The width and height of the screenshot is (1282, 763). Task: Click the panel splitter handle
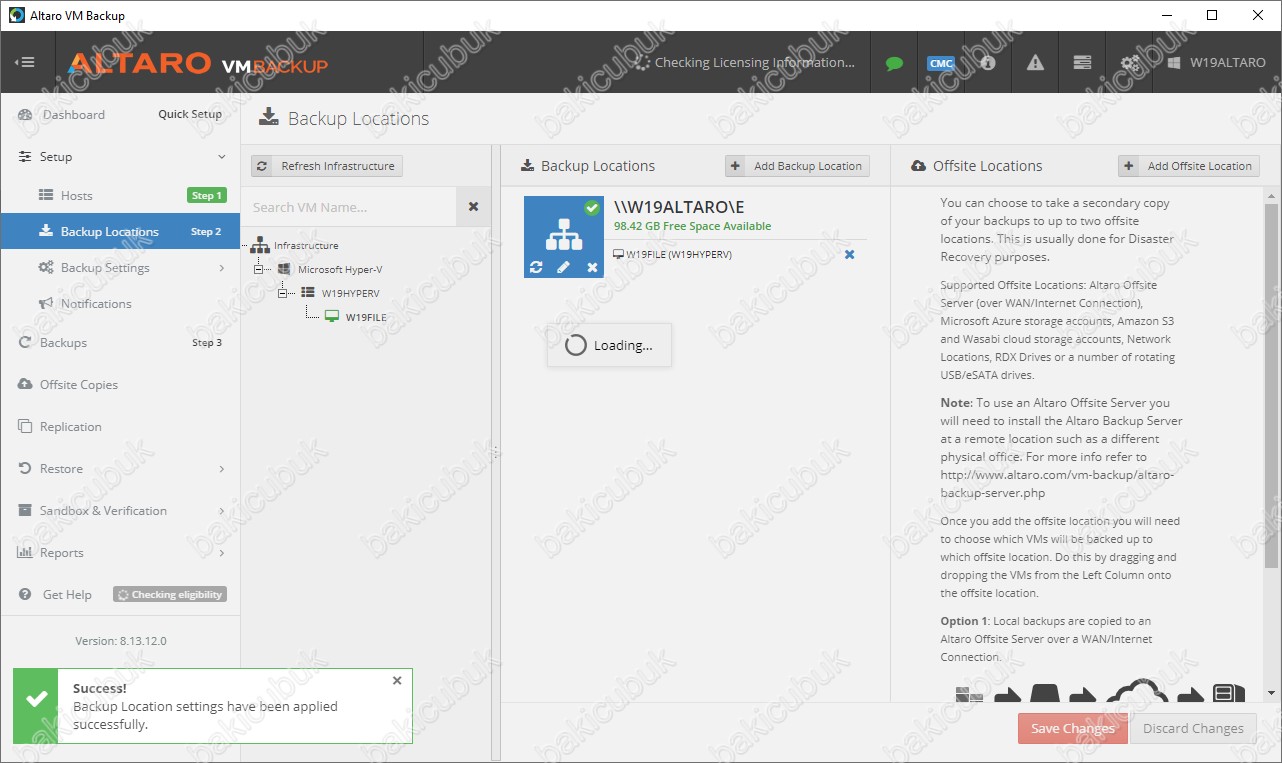click(495, 452)
